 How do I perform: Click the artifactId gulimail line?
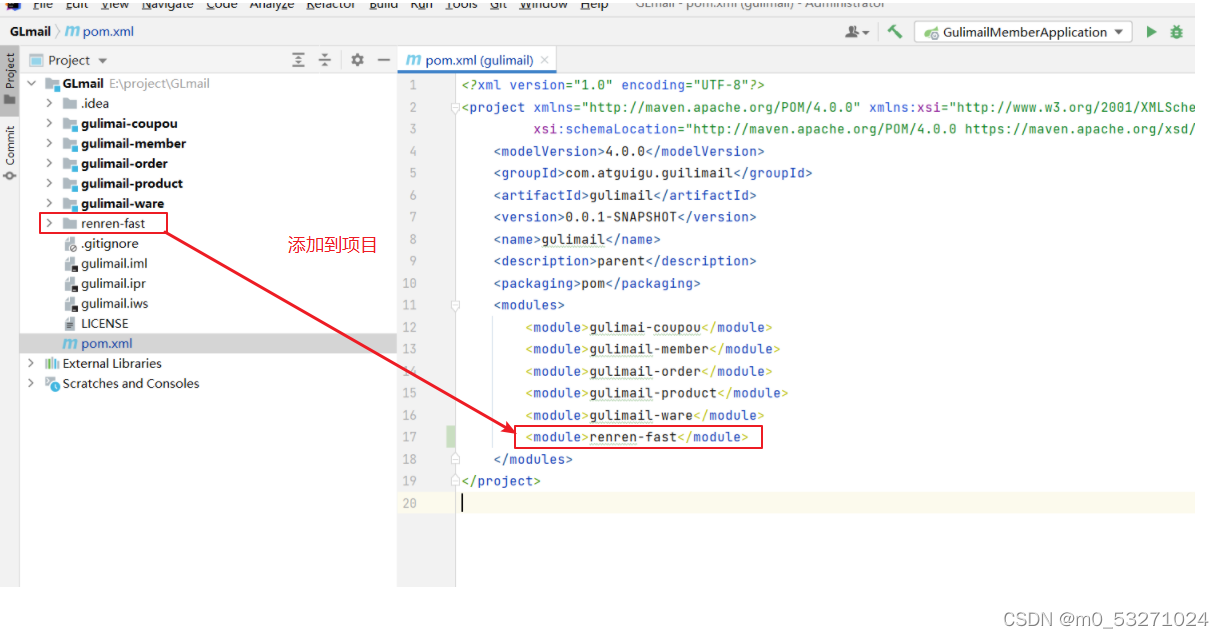(x=625, y=196)
